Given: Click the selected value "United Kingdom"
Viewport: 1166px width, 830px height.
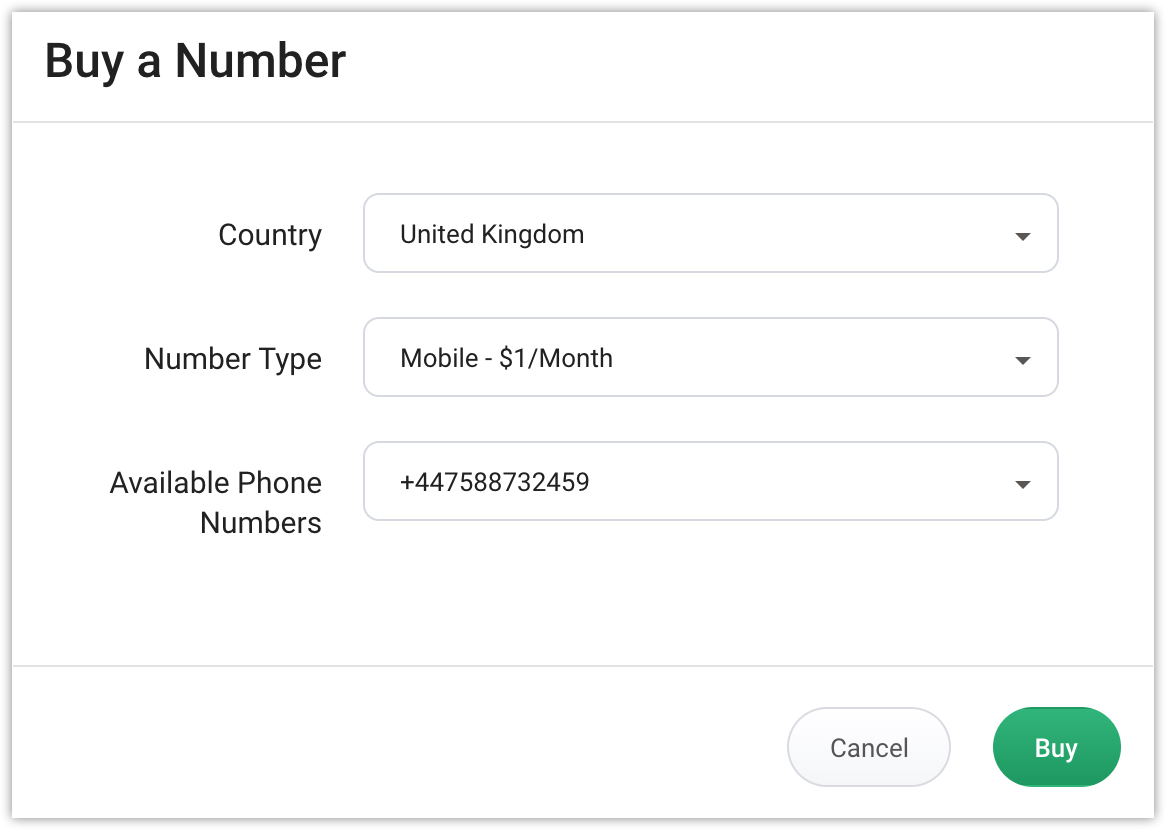Looking at the screenshot, I should [492, 235].
